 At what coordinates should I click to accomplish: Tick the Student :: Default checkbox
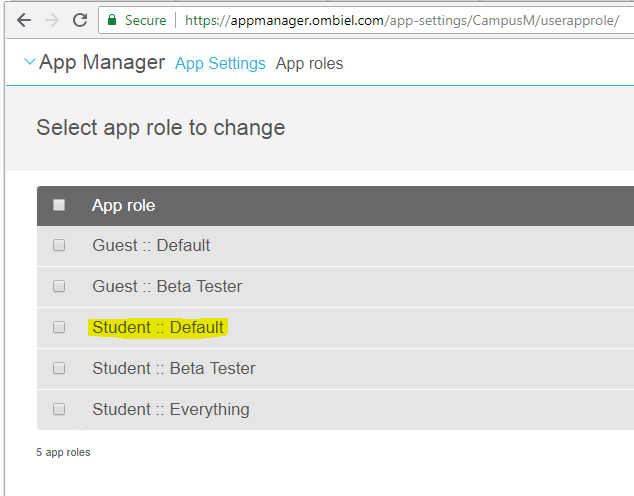coord(59,327)
